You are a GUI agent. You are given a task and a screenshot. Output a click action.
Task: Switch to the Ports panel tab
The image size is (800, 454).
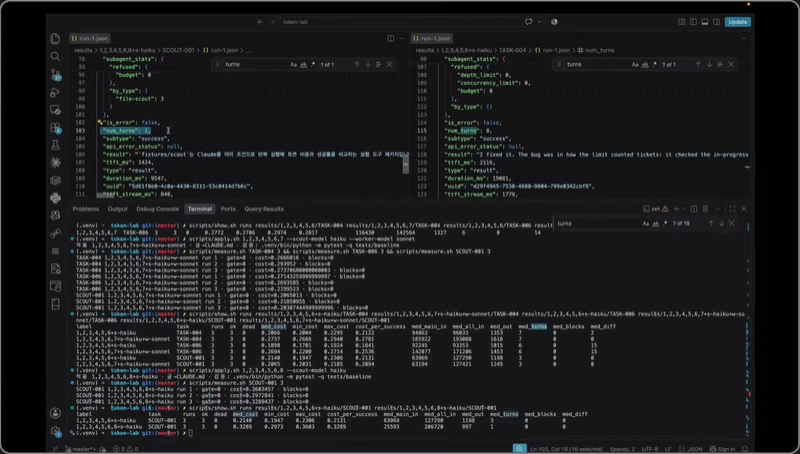point(228,209)
